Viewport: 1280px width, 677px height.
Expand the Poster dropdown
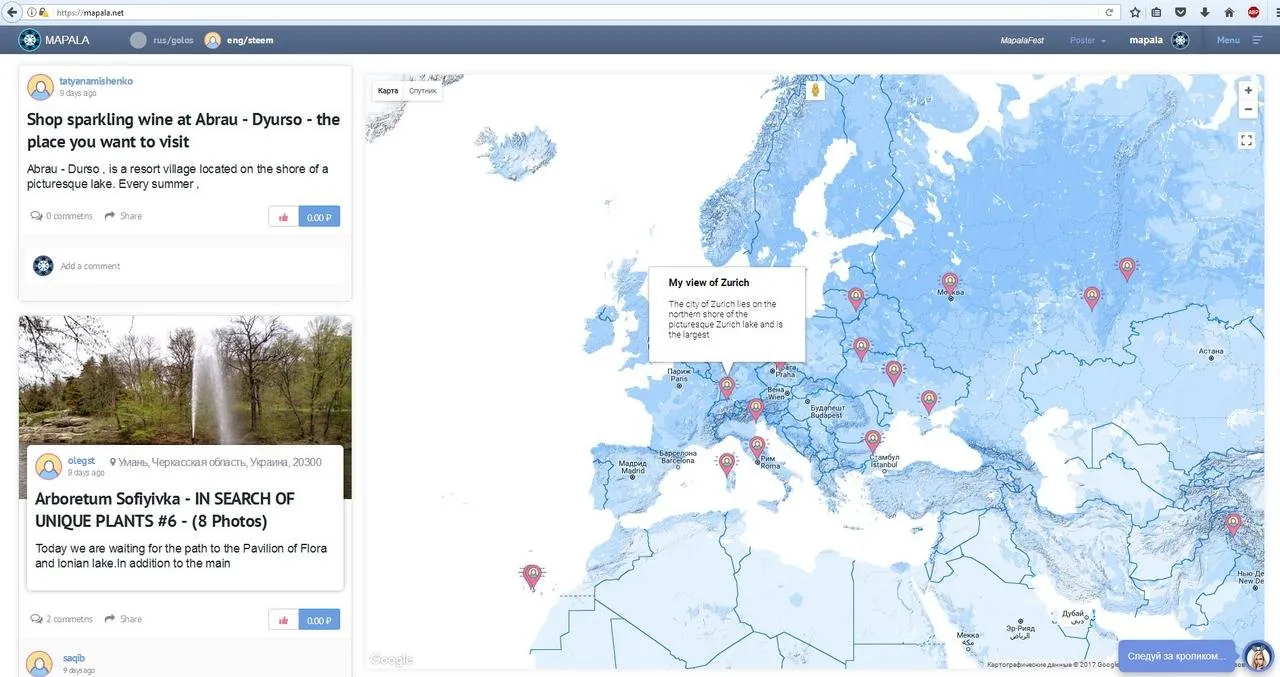tap(1088, 40)
